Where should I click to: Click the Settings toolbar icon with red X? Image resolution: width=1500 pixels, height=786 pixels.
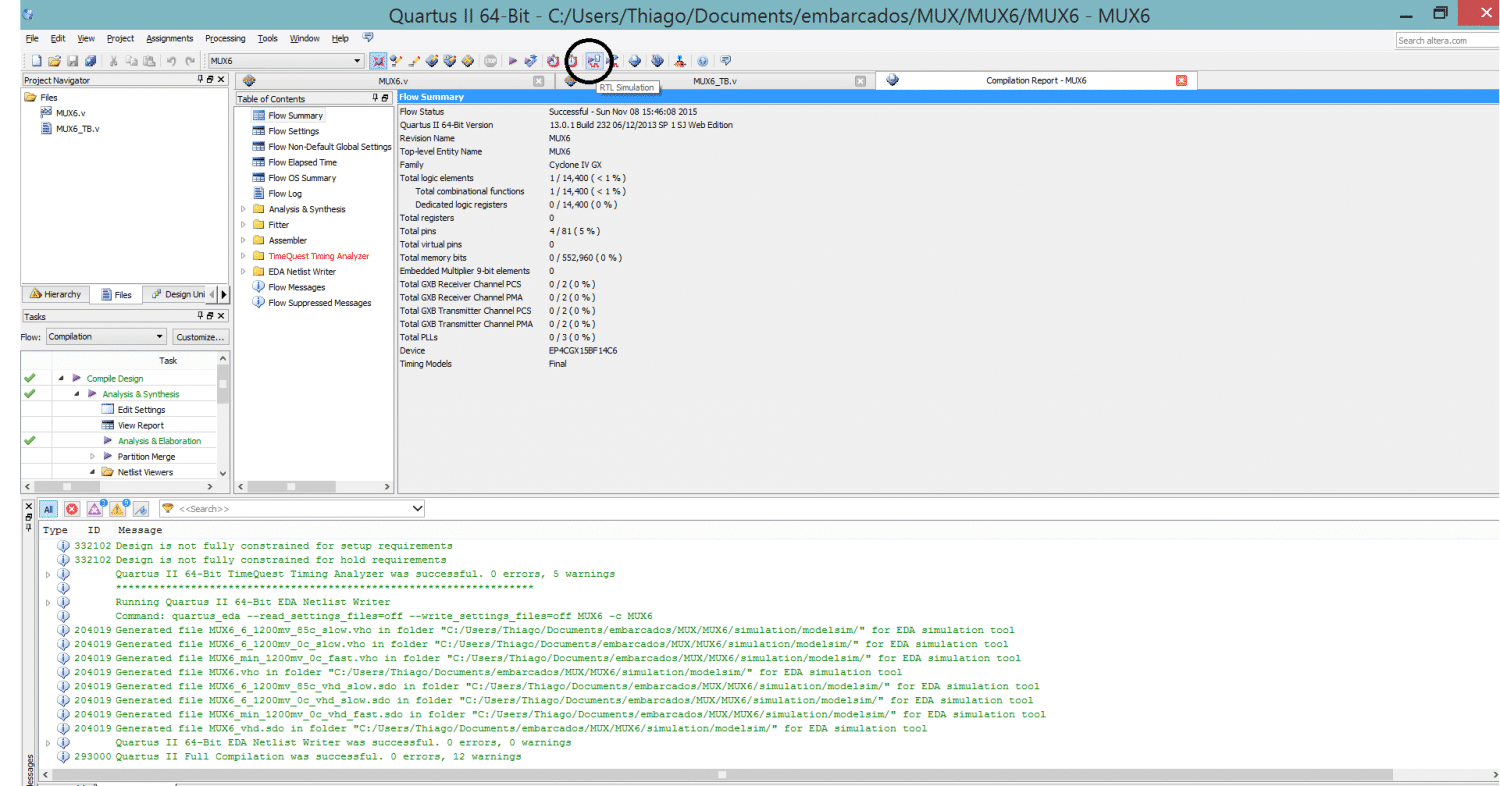[x=378, y=61]
